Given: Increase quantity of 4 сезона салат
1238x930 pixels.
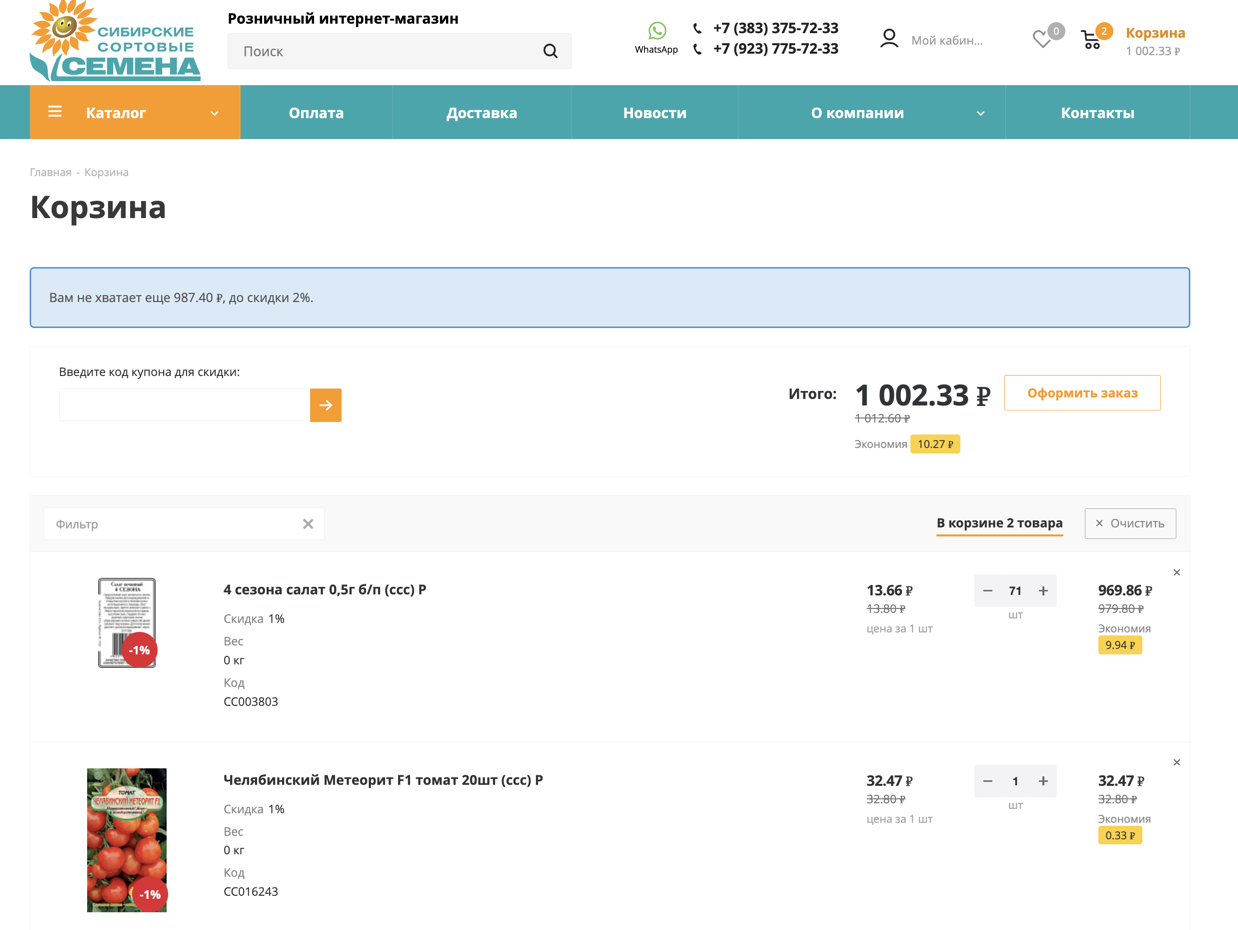Looking at the screenshot, I should click(1043, 591).
